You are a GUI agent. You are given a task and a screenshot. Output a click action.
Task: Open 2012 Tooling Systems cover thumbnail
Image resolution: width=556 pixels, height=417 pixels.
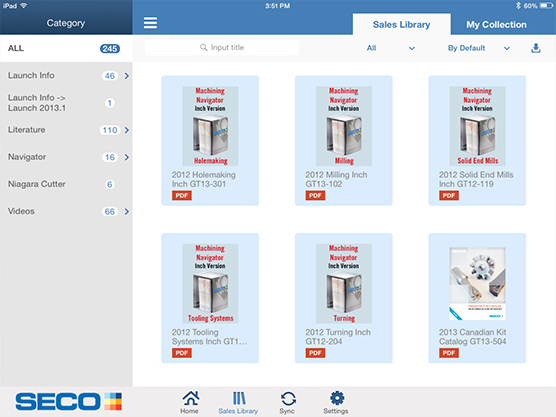coord(210,283)
